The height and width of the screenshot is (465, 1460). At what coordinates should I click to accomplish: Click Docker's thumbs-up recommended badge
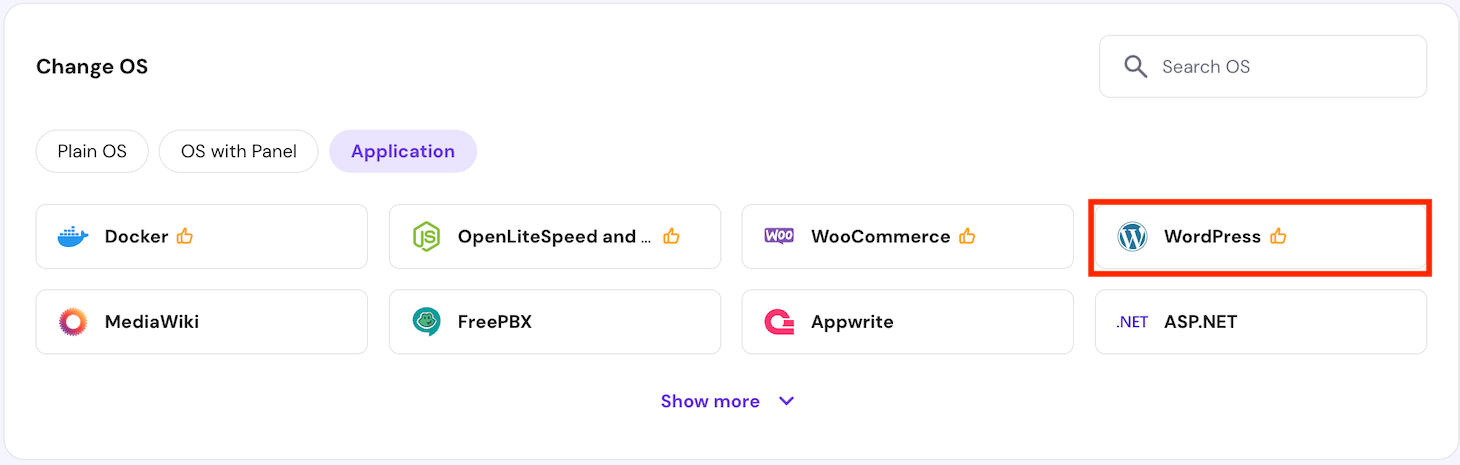click(185, 237)
